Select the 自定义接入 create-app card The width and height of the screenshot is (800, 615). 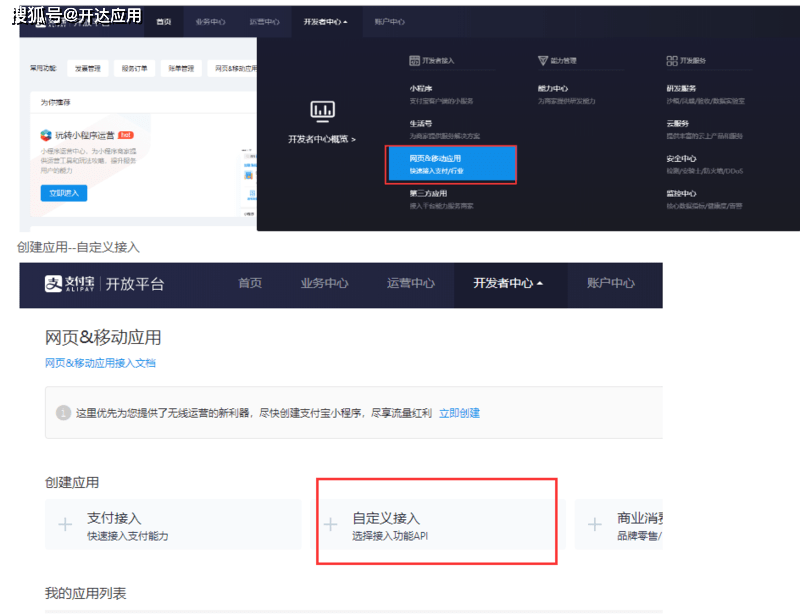tap(437, 524)
